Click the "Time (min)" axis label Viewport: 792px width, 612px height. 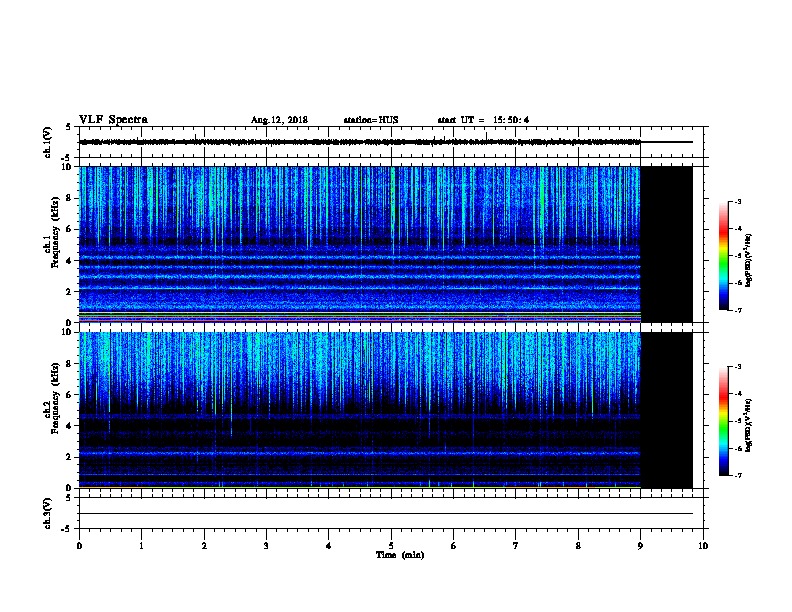(400, 555)
